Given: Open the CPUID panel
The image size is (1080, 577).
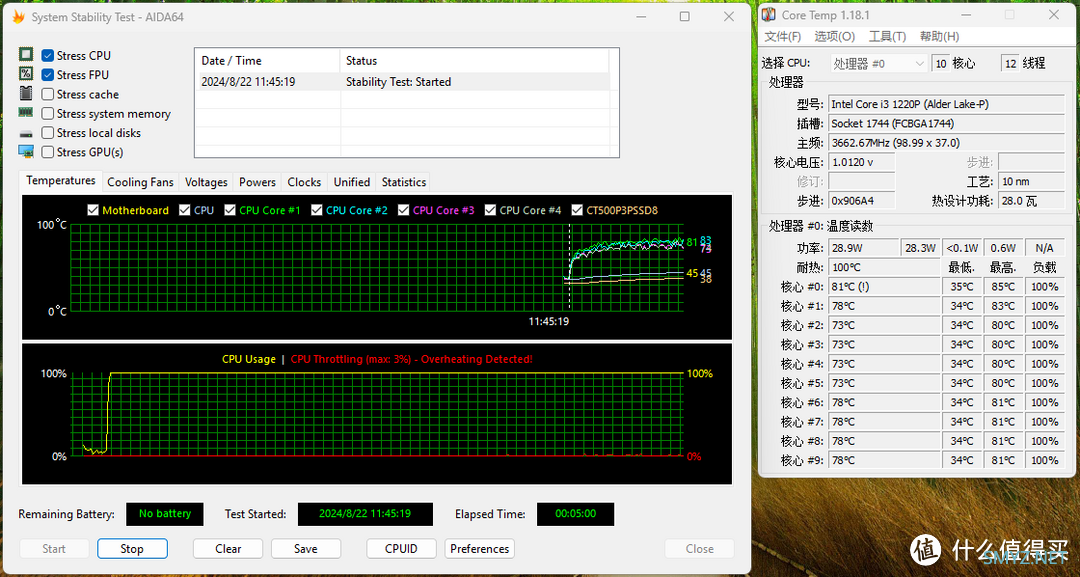Looking at the screenshot, I should point(402,549).
